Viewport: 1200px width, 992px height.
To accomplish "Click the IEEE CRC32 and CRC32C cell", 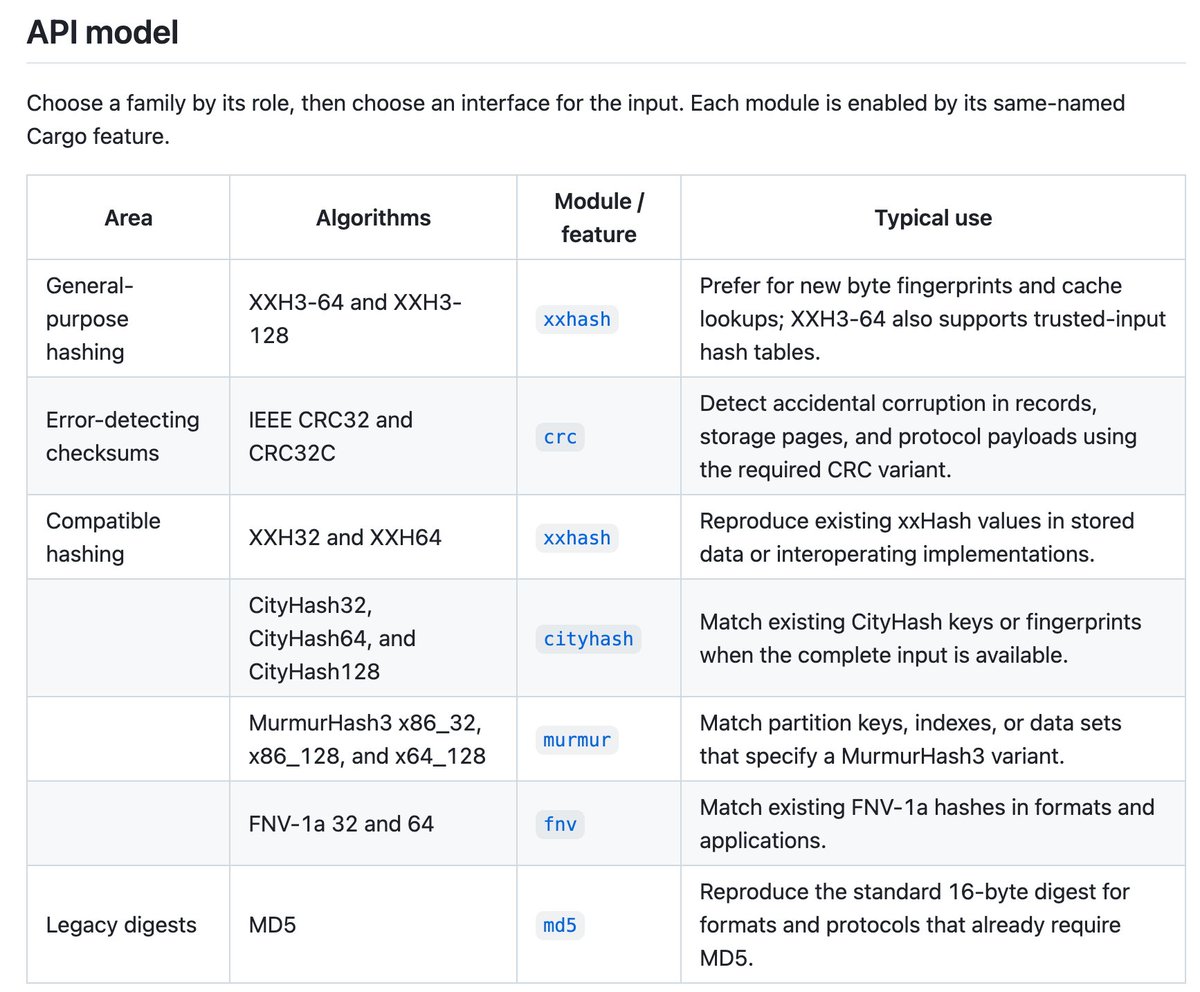I will 373,436.
